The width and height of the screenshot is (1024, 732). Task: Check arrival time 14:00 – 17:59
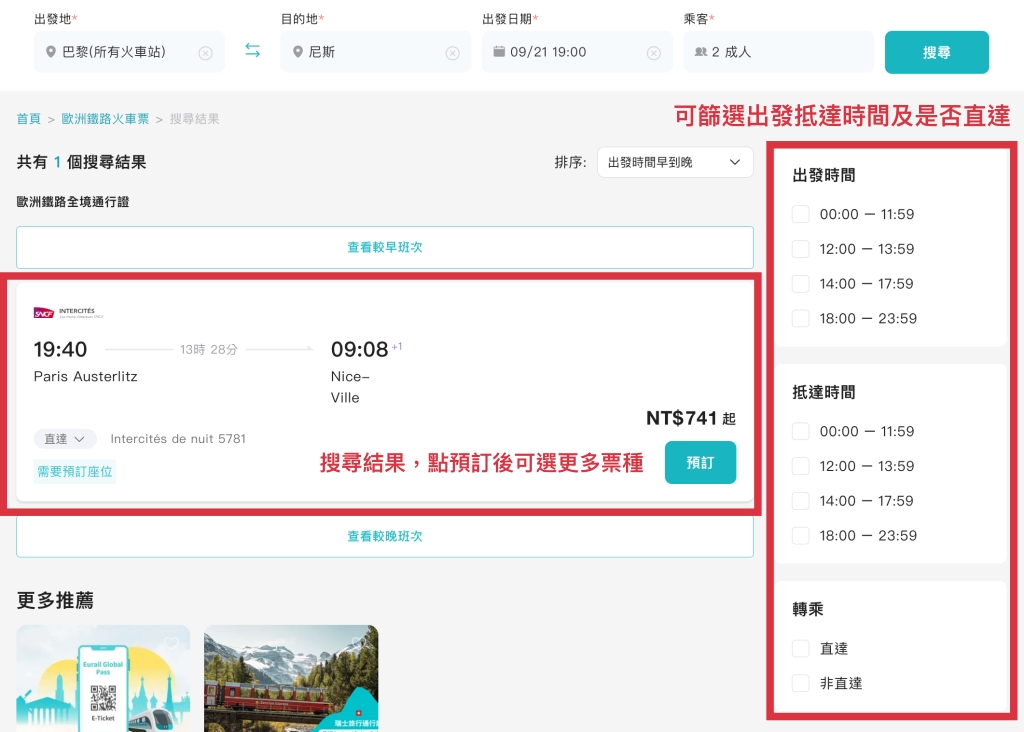click(x=801, y=501)
